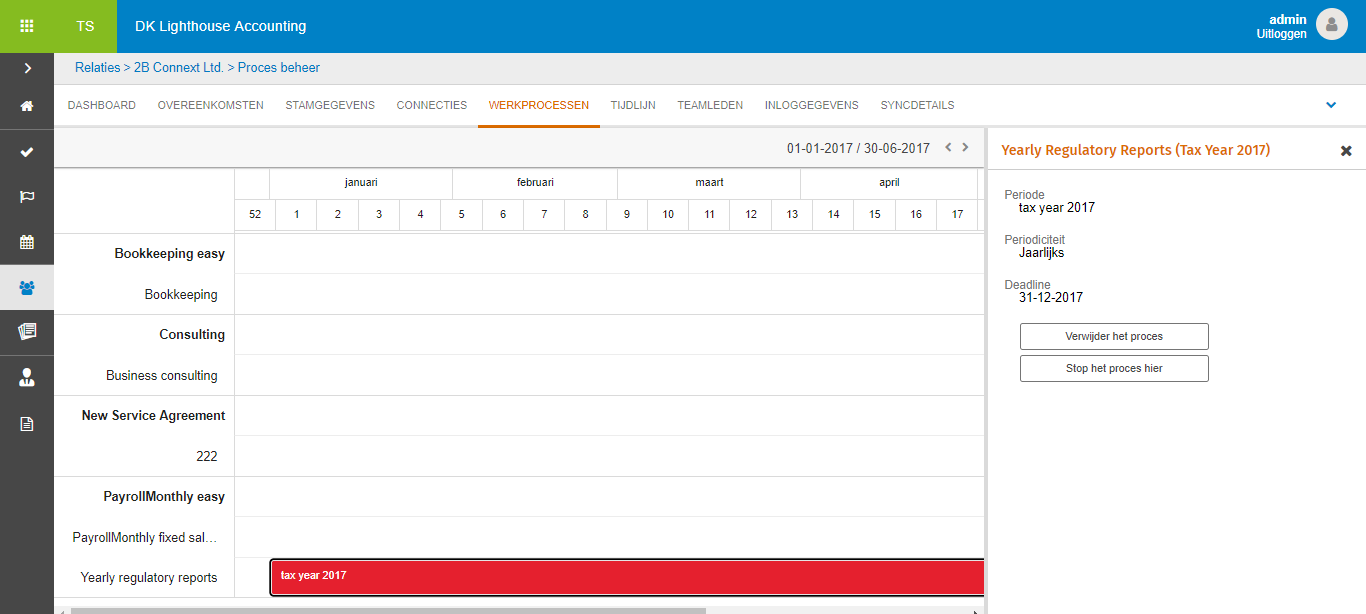Click the flag icon in sidebar

click(27, 197)
